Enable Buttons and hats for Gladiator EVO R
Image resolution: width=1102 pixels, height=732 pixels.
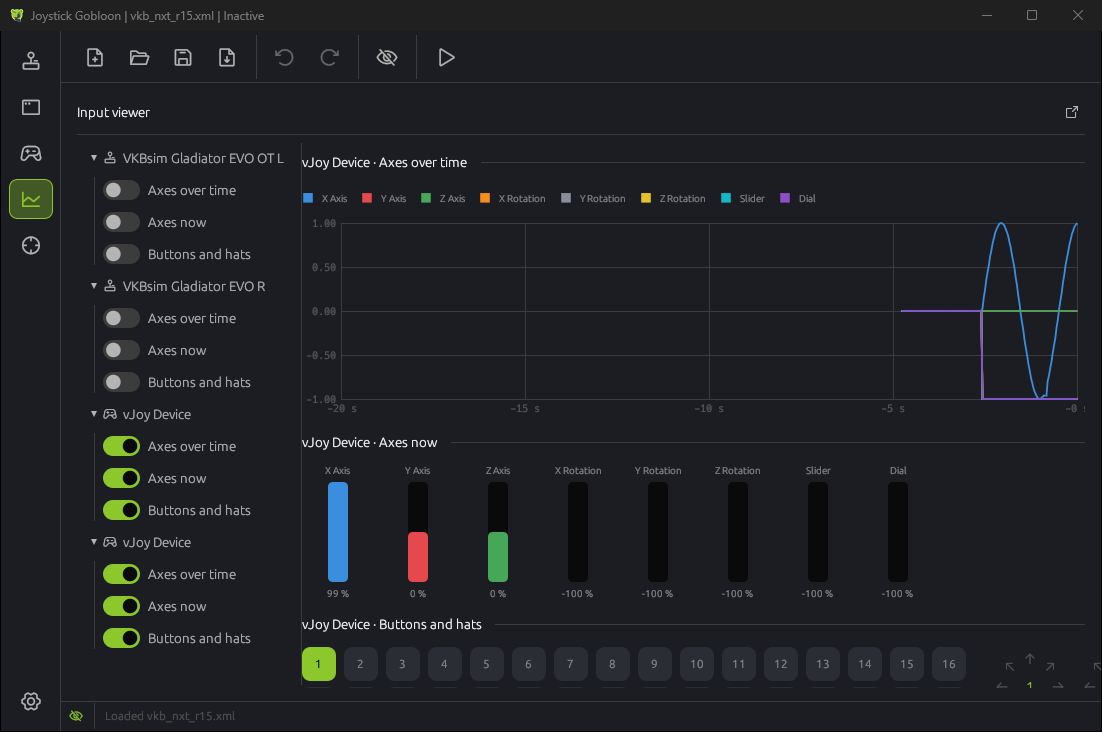tap(122, 382)
